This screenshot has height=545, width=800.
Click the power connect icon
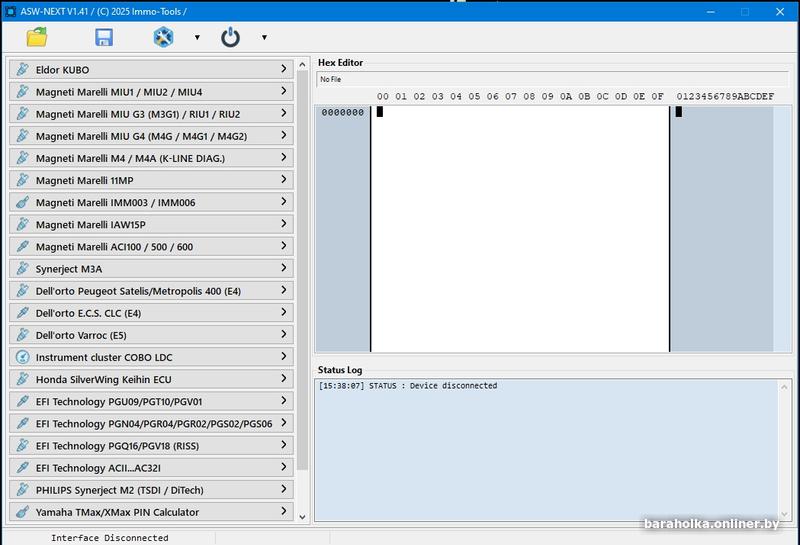pyautogui.click(x=231, y=37)
